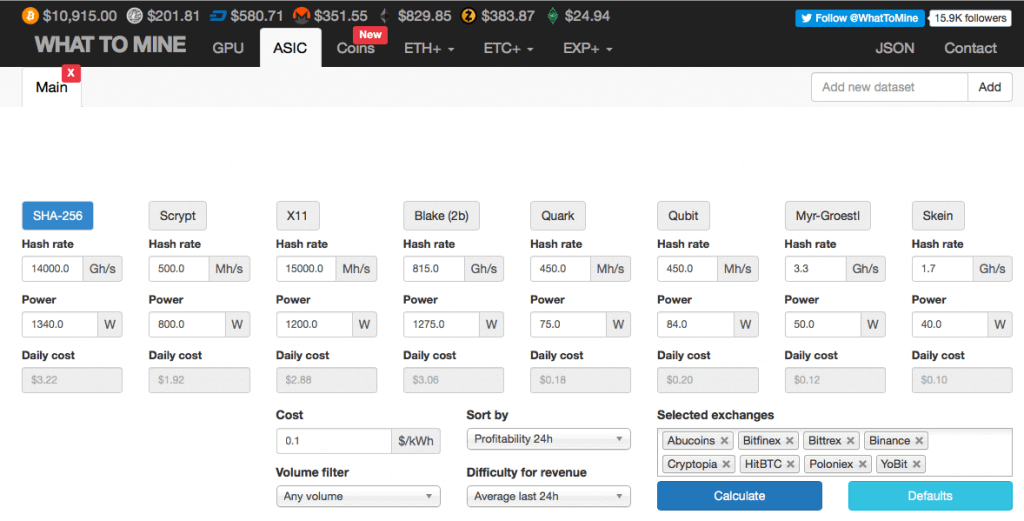The width and height of the screenshot is (1024, 521).
Task: Click the Monero icon next to $351.55
Action: [300, 16]
